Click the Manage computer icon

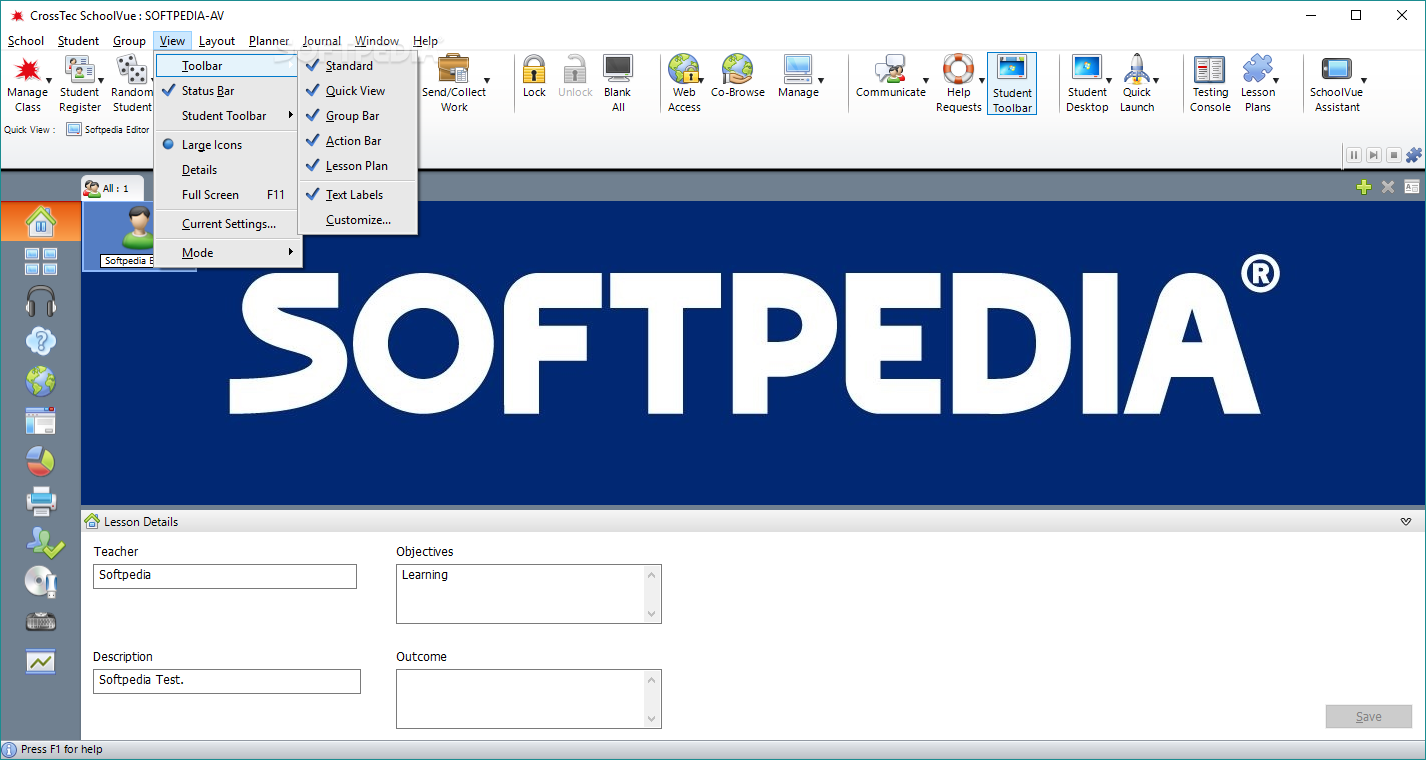coord(798,69)
